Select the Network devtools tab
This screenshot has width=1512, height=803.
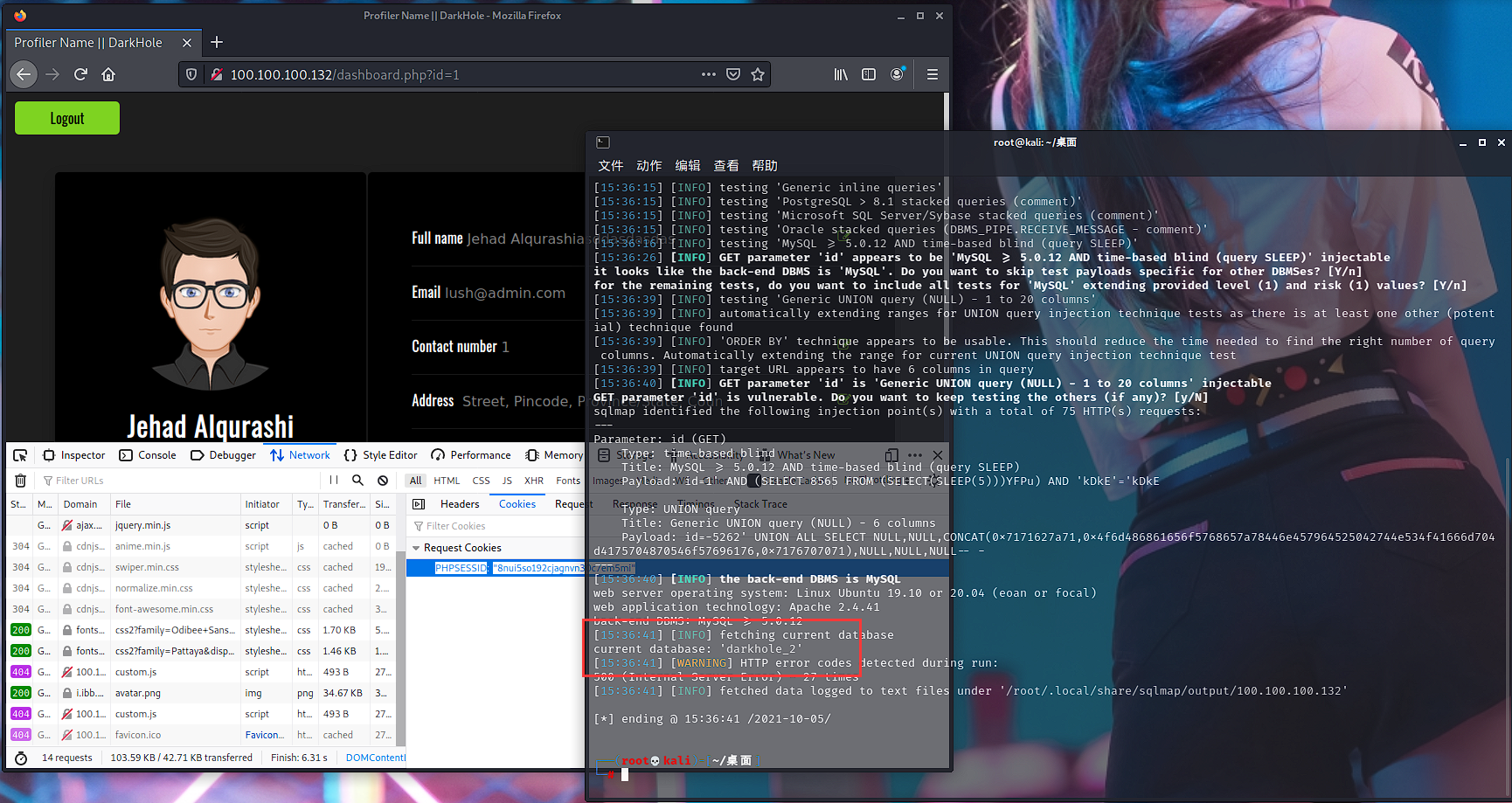click(300, 455)
